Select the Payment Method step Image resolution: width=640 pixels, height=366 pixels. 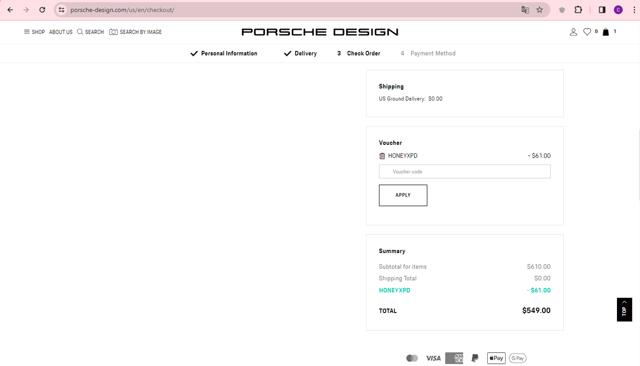(428, 53)
